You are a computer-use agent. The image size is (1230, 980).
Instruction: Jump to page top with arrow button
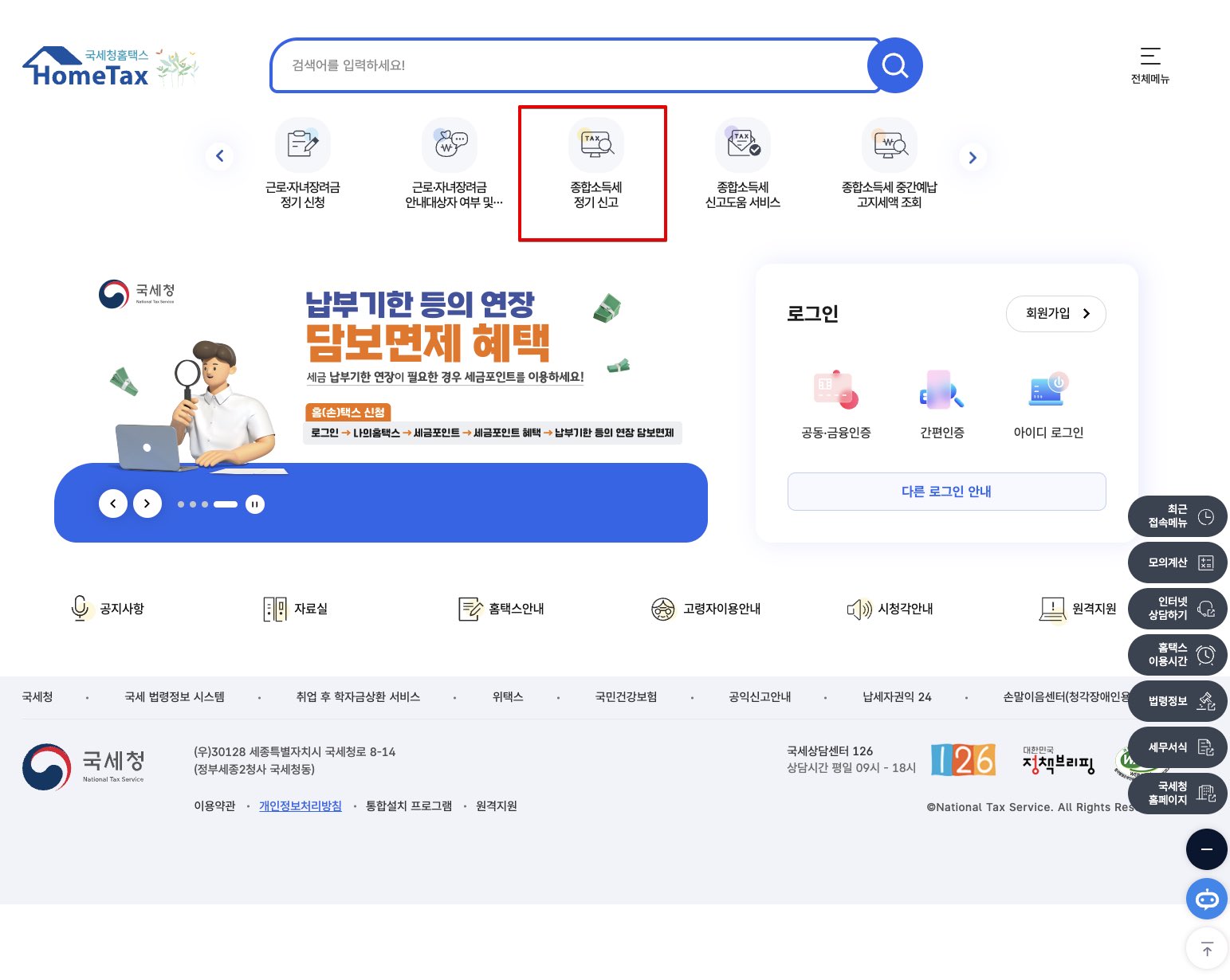[1207, 949]
